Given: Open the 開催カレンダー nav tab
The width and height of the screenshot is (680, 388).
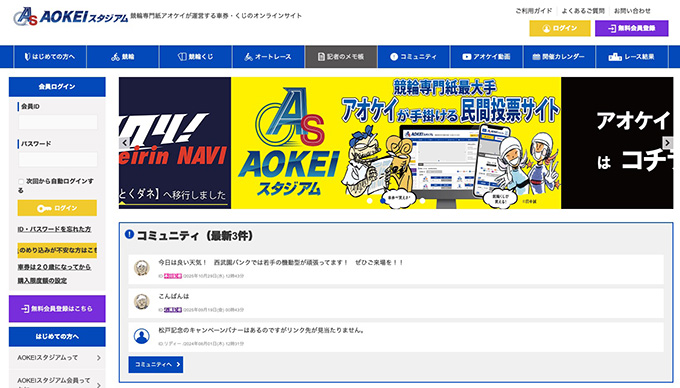Looking at the screenshot, I should tap(559, 57).
